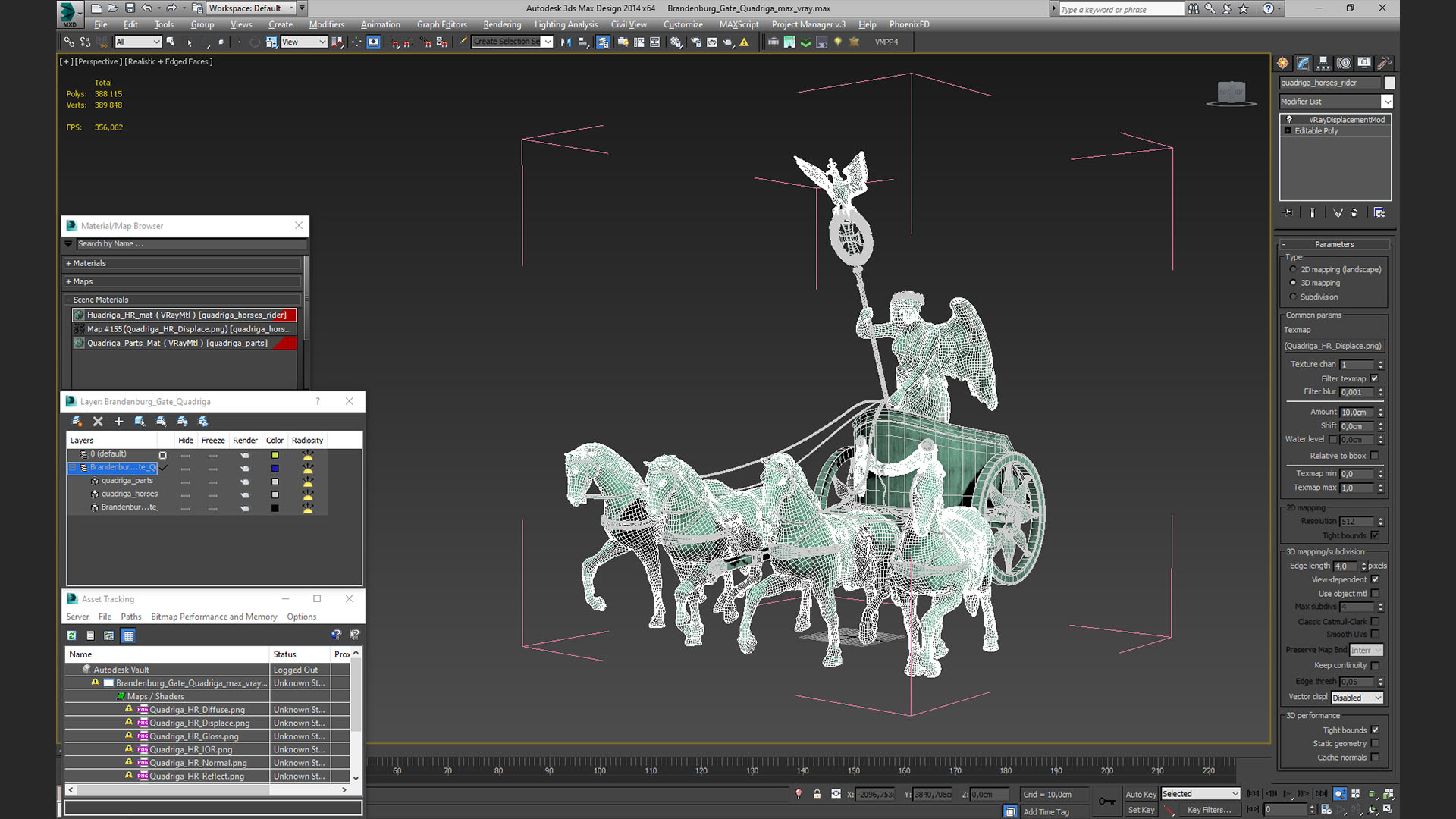Open the Hierarchy command panel tab

[1323, 63]
